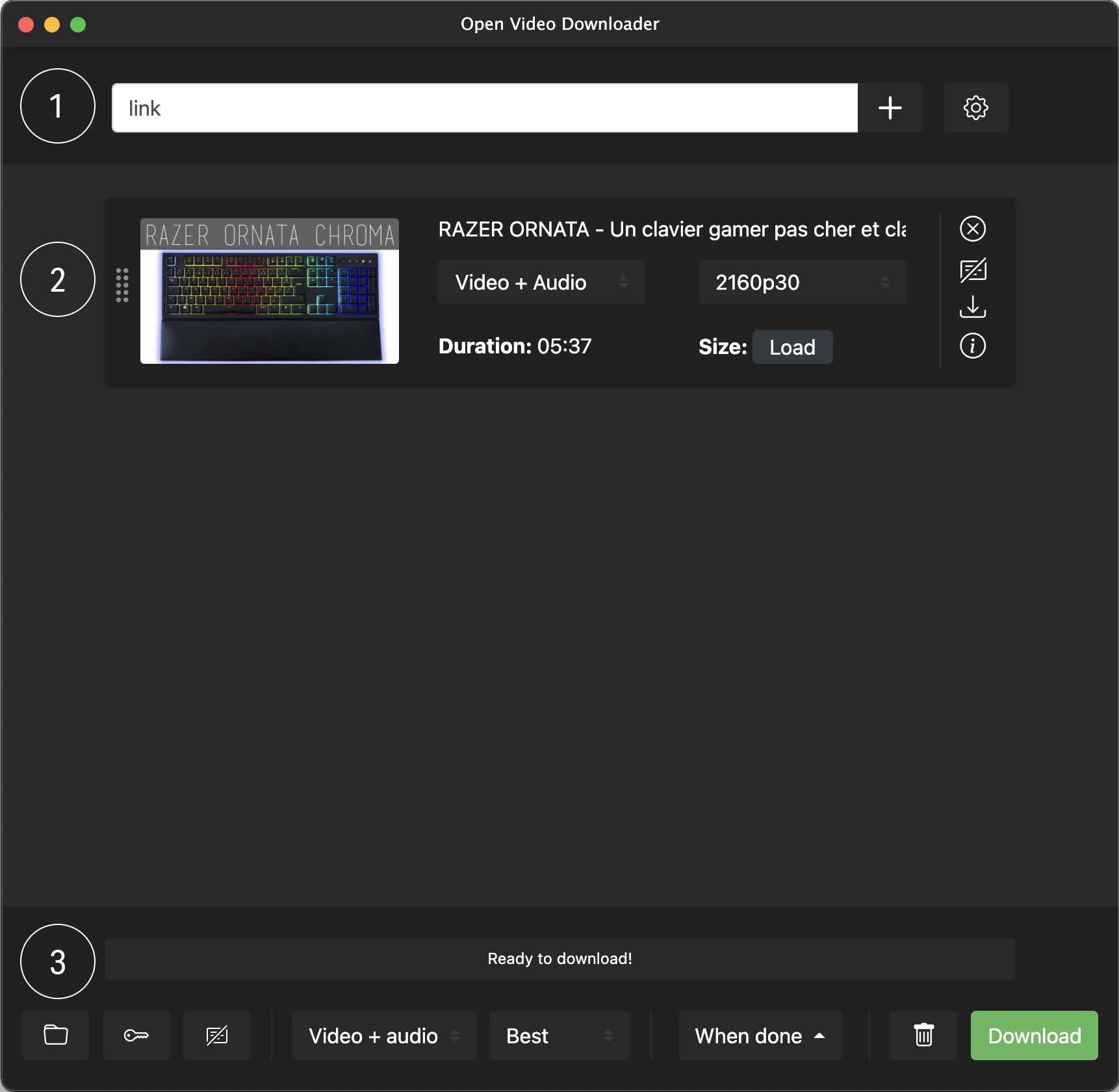The height and width of the screenshot is (1092, 1119).
Task: Close the Open Video Downloader window
Action: 26,25
